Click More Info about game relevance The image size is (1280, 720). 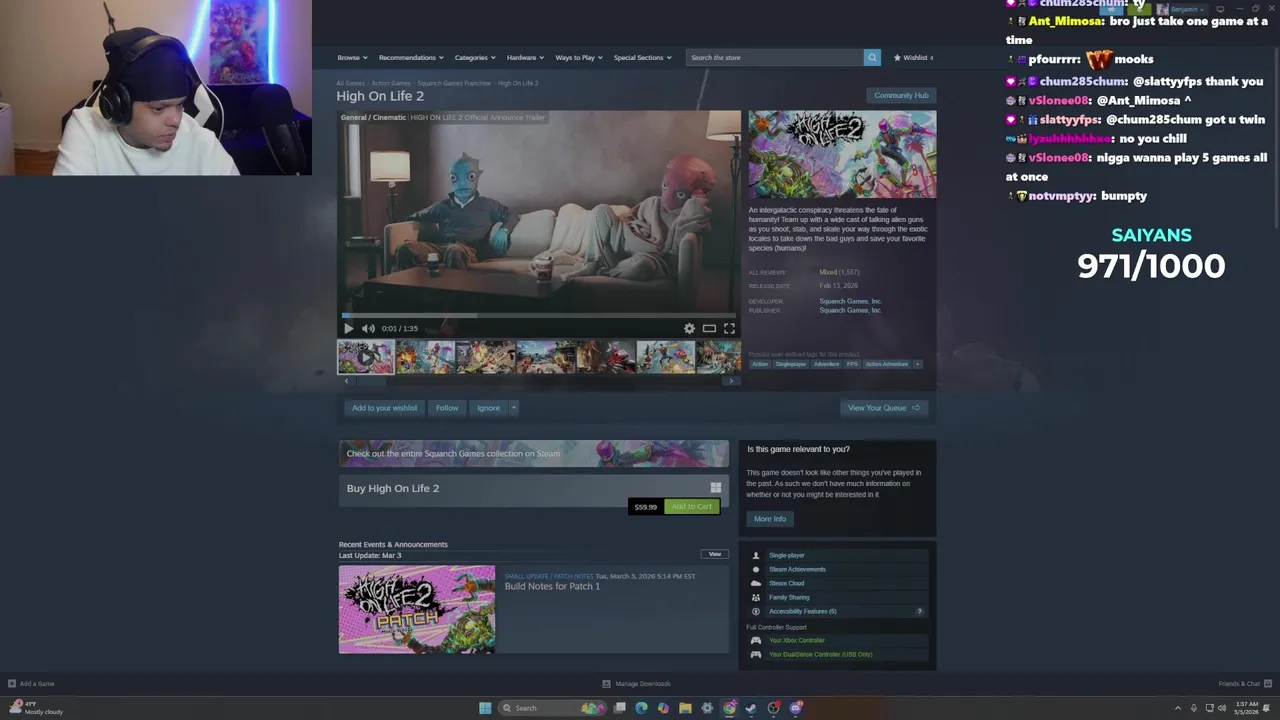tap(770, 519)
